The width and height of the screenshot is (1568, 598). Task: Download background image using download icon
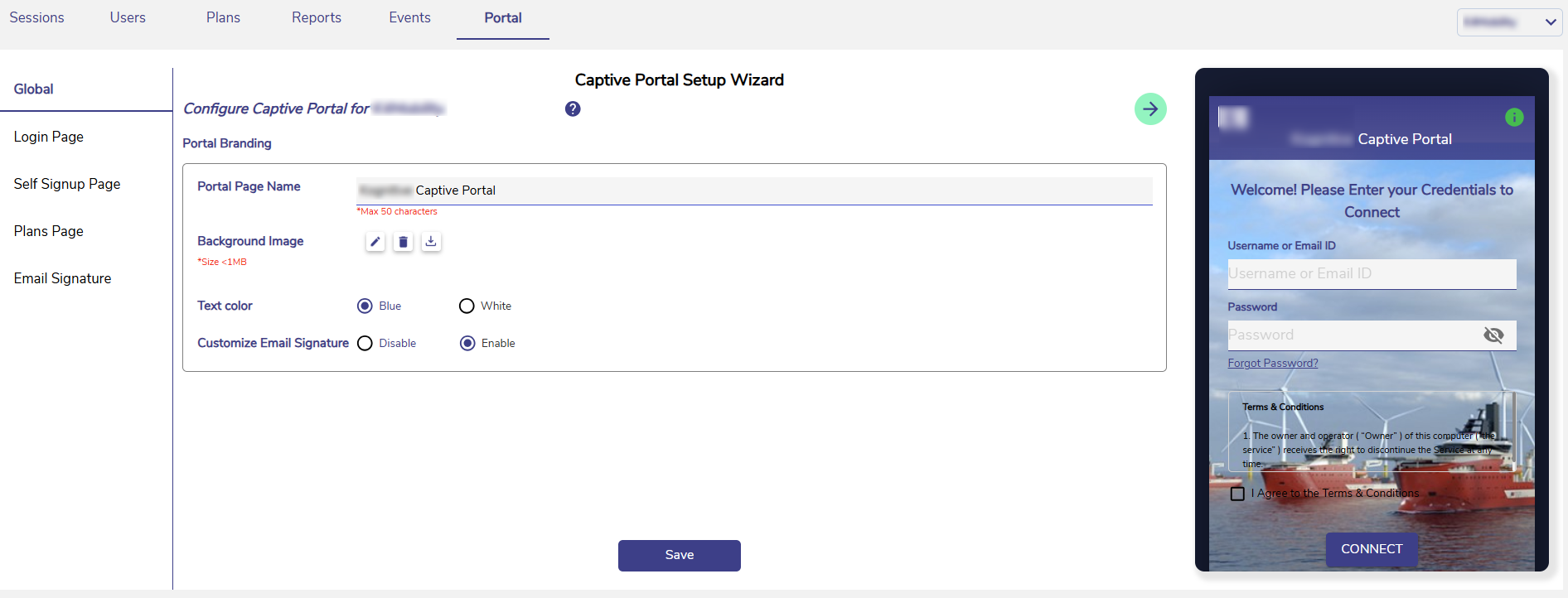(431, 242)
